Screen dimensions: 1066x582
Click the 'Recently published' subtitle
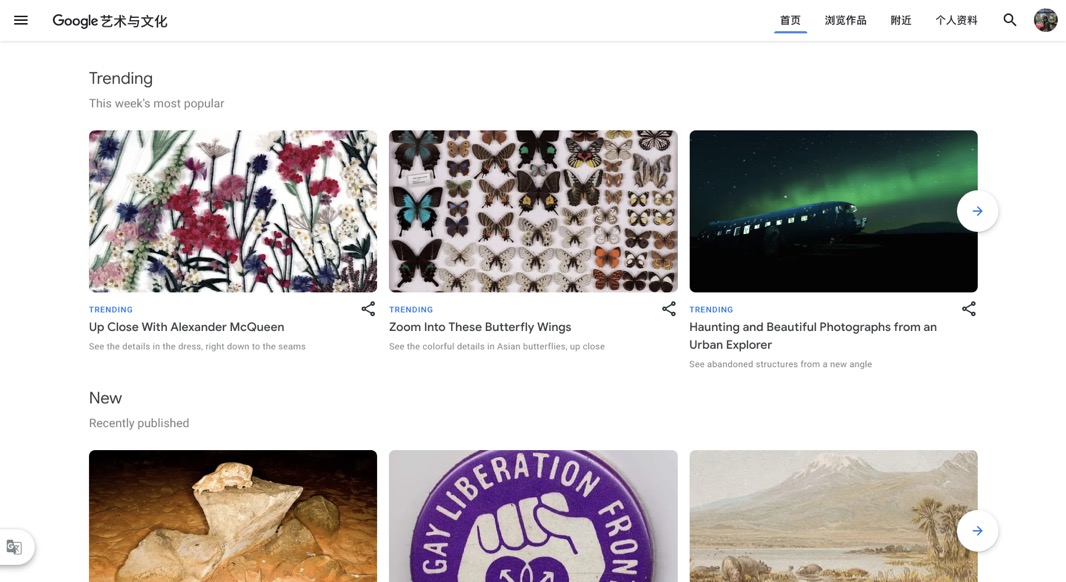point(139,423)
